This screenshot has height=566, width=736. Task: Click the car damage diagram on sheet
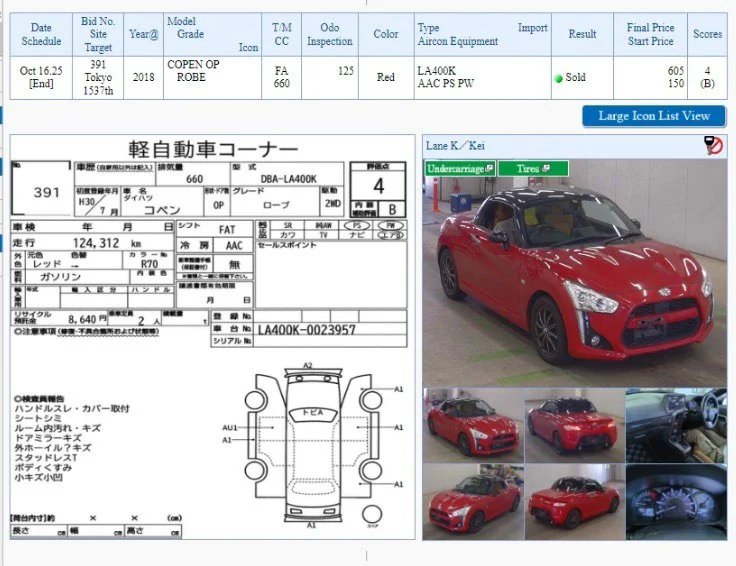pos(312,446)
